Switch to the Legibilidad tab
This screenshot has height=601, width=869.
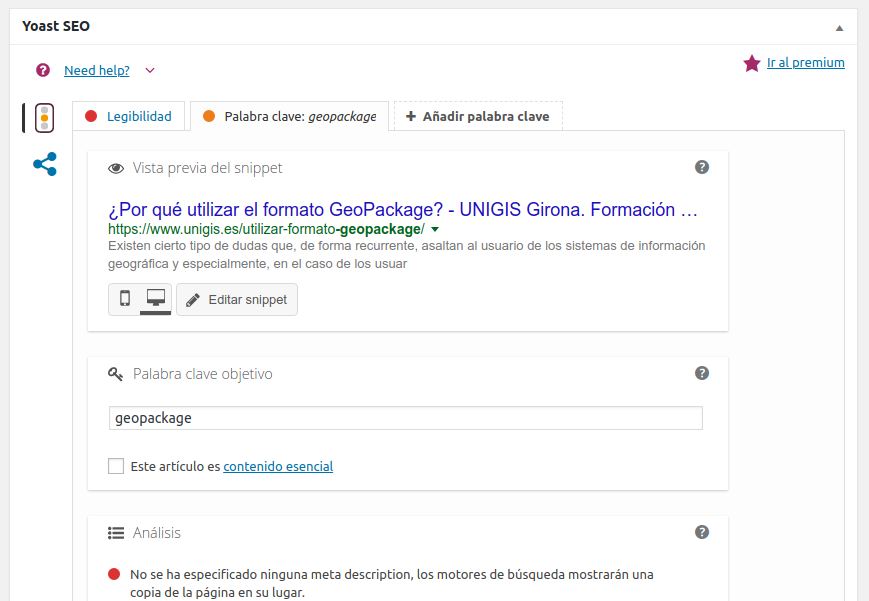(x=129, y=116)
